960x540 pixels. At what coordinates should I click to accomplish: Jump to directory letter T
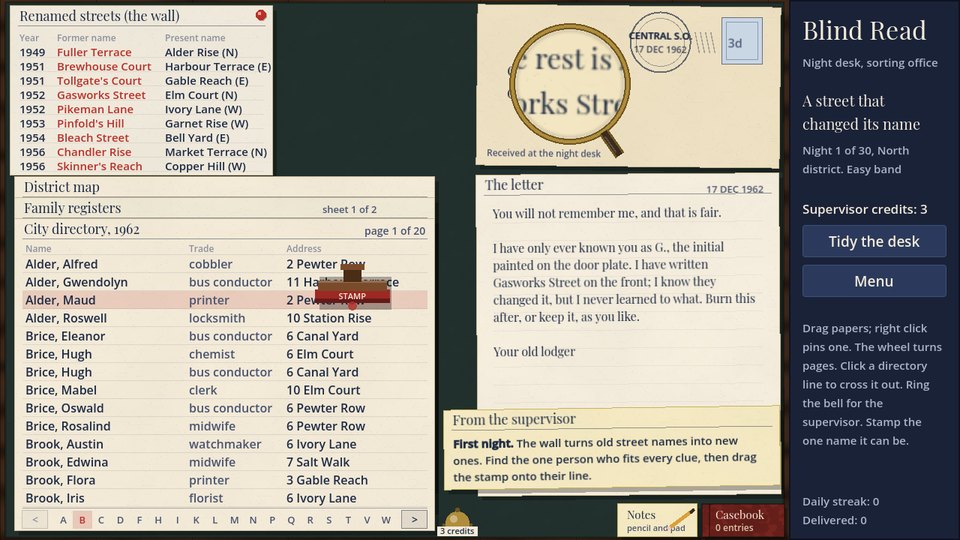[x=348, y=520]
